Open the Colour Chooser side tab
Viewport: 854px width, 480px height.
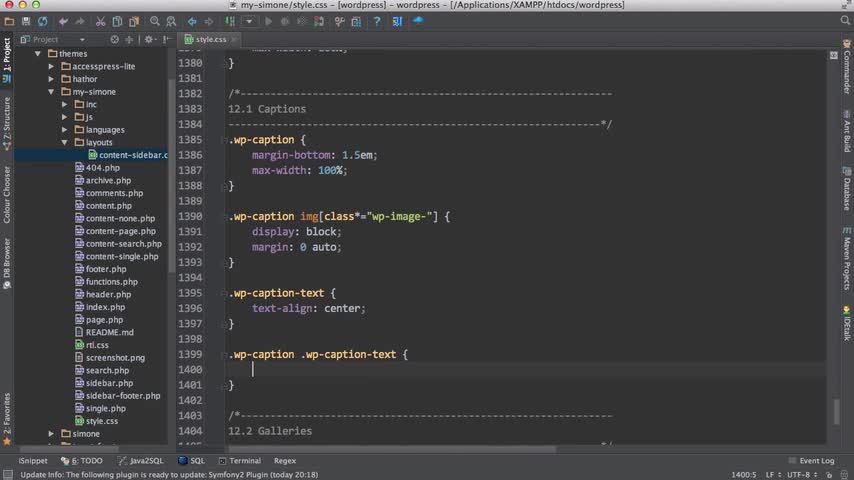tap(7, 195)
